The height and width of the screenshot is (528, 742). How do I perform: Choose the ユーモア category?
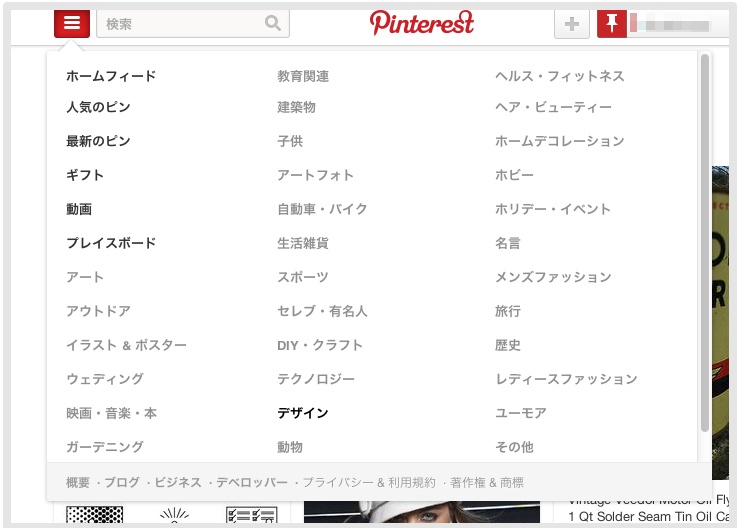tap(521, 413)
